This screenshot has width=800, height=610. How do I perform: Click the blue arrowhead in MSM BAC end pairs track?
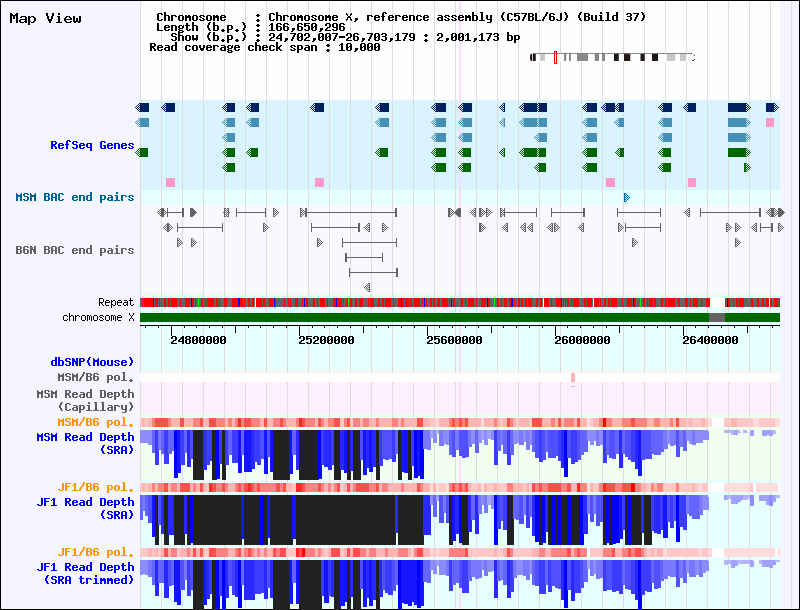coord(627,197)
